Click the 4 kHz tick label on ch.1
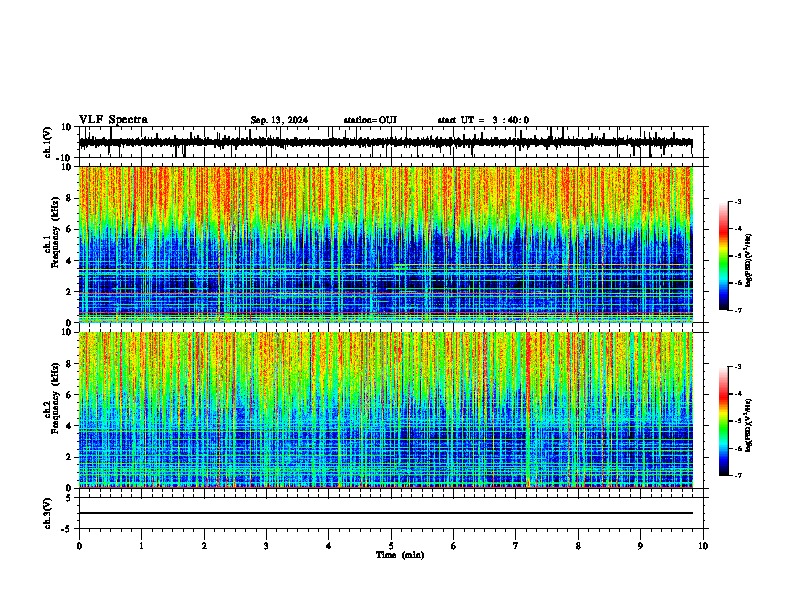792x612 pixels. [x=70, y=261]
